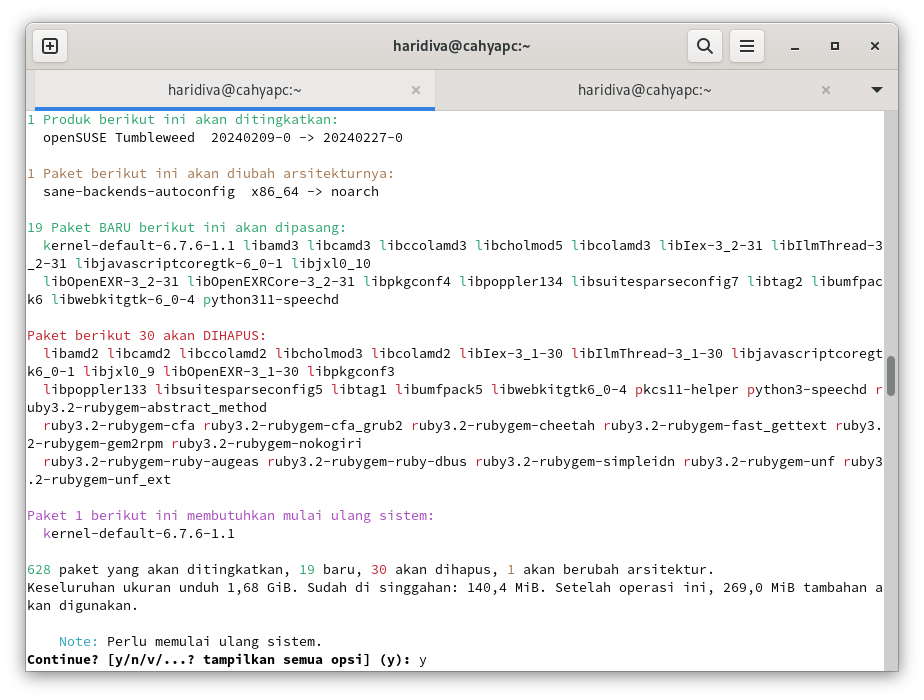Maximize the terminal window
This screenshot has height=700, width=924.
coord(835,46)
